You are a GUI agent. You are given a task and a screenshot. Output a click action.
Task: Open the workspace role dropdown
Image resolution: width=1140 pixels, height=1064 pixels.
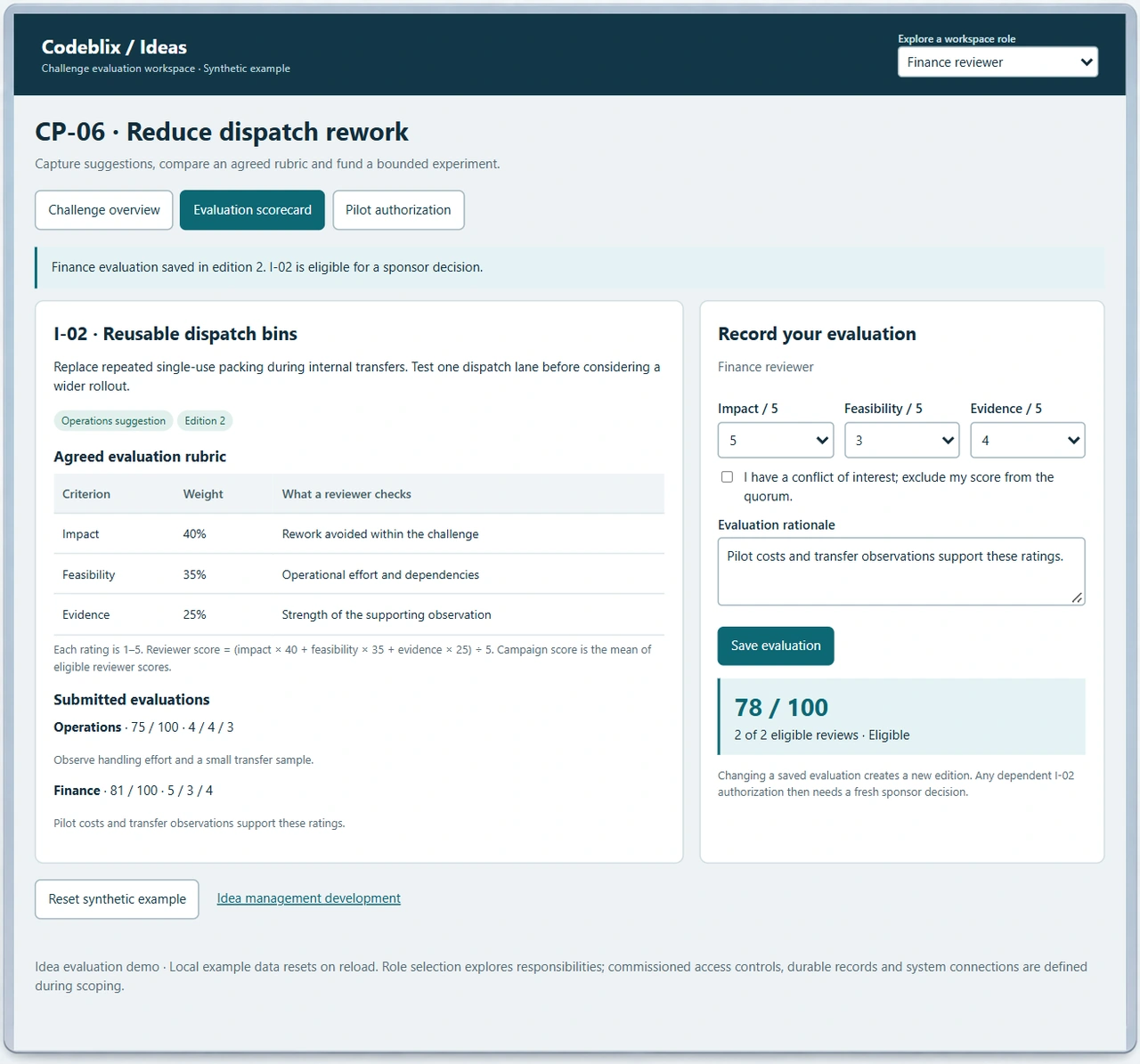click(997, 62)
